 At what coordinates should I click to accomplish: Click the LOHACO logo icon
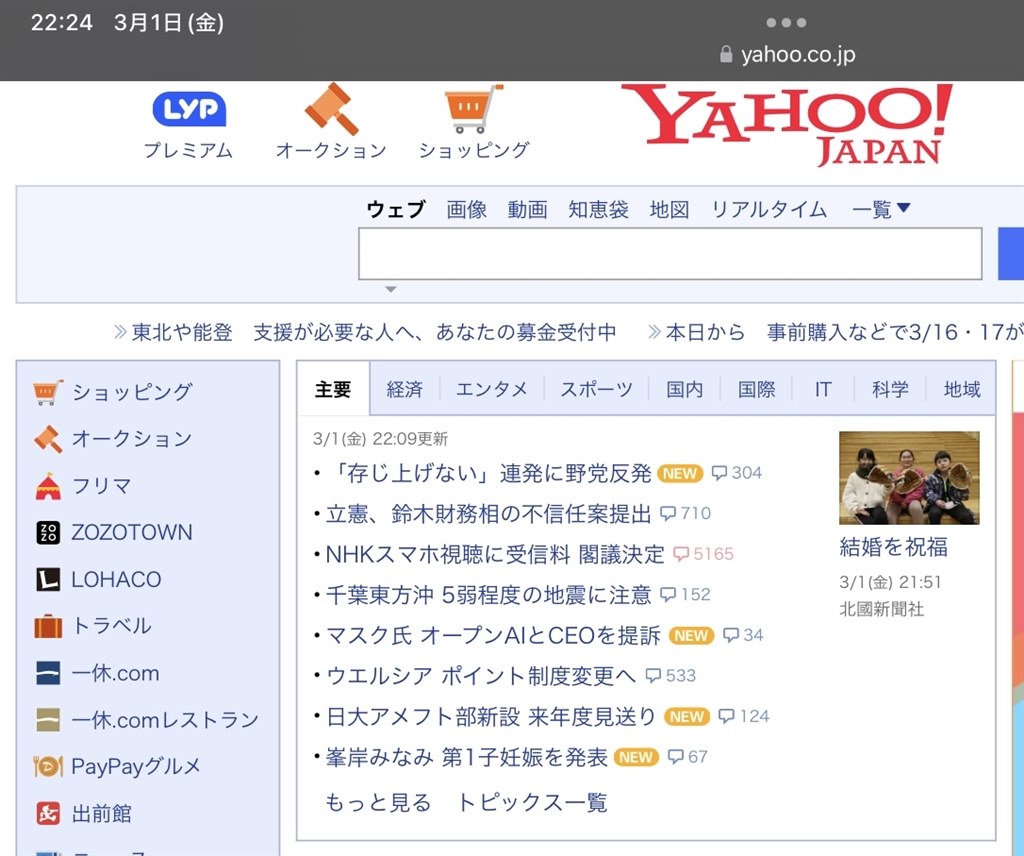(48, 579)
